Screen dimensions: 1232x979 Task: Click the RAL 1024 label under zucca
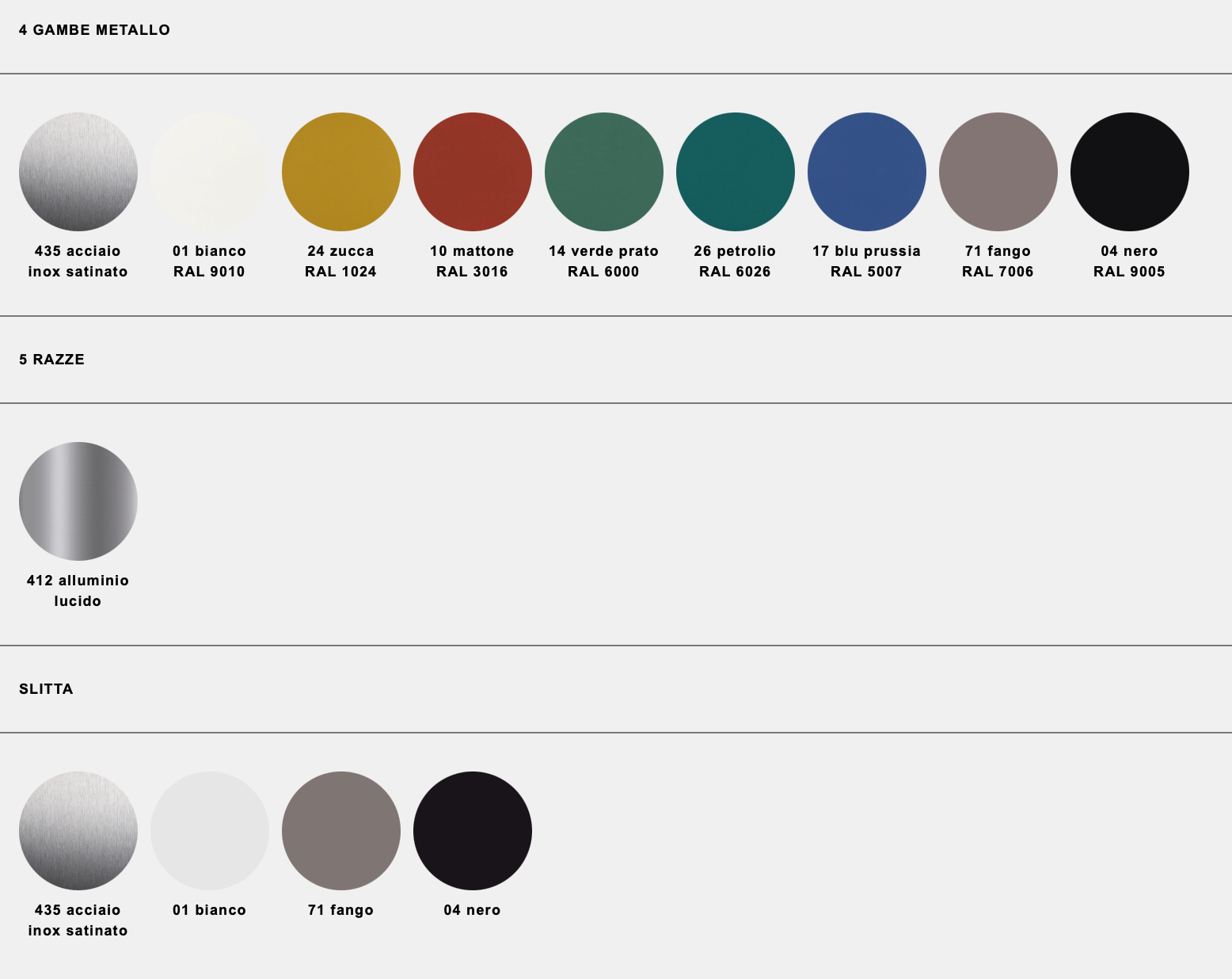point(340,272)
